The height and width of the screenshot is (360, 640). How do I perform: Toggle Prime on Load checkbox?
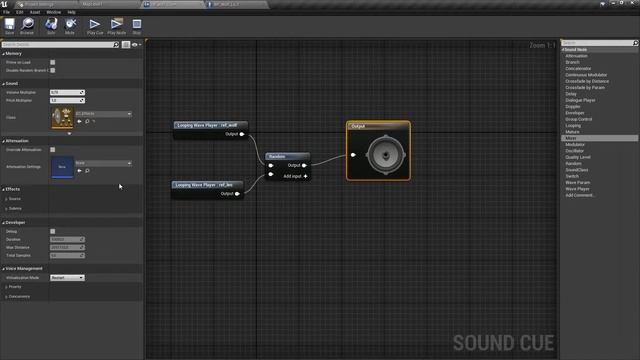(x=53, y=62)
